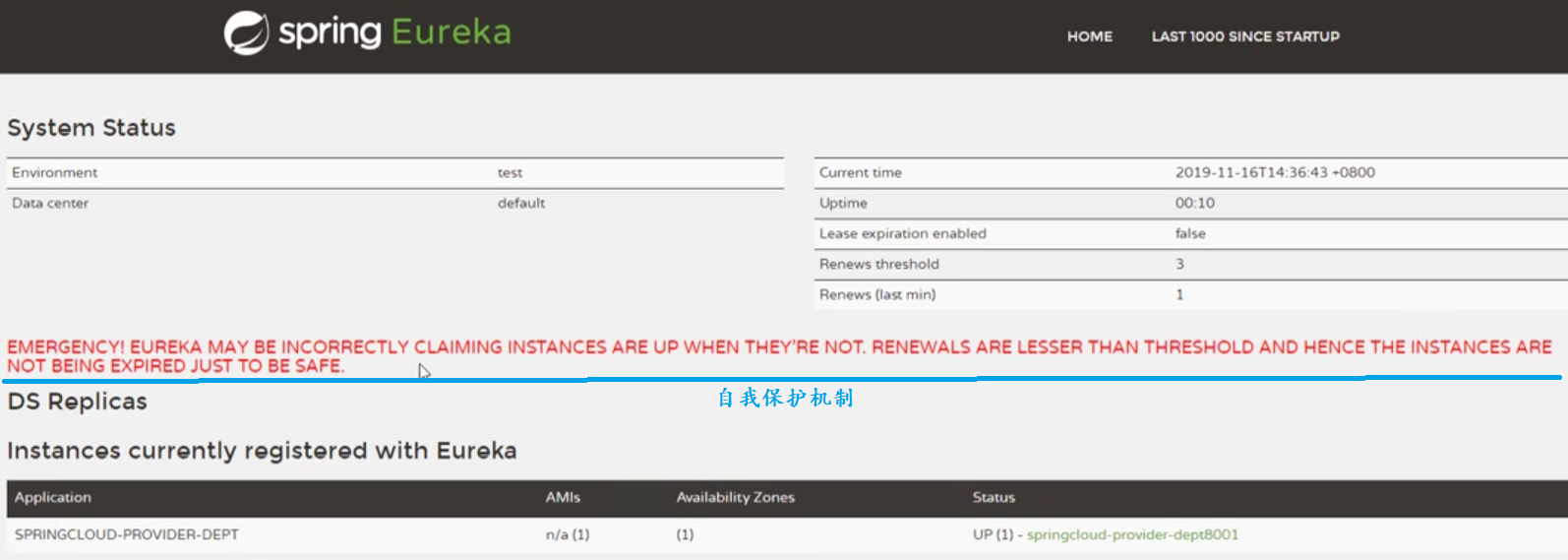
Task: Select the timestamp 2019-11-16T14:36:43 +0800
Action: click(x=1275, y=172)
